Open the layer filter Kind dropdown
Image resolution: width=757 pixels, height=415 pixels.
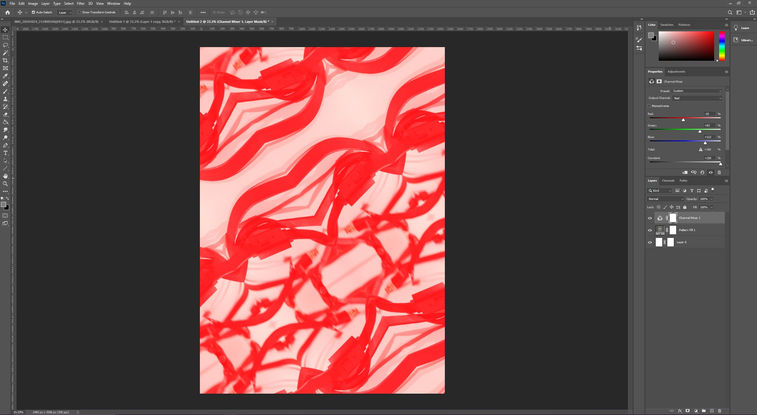click(x=660, y=191)
